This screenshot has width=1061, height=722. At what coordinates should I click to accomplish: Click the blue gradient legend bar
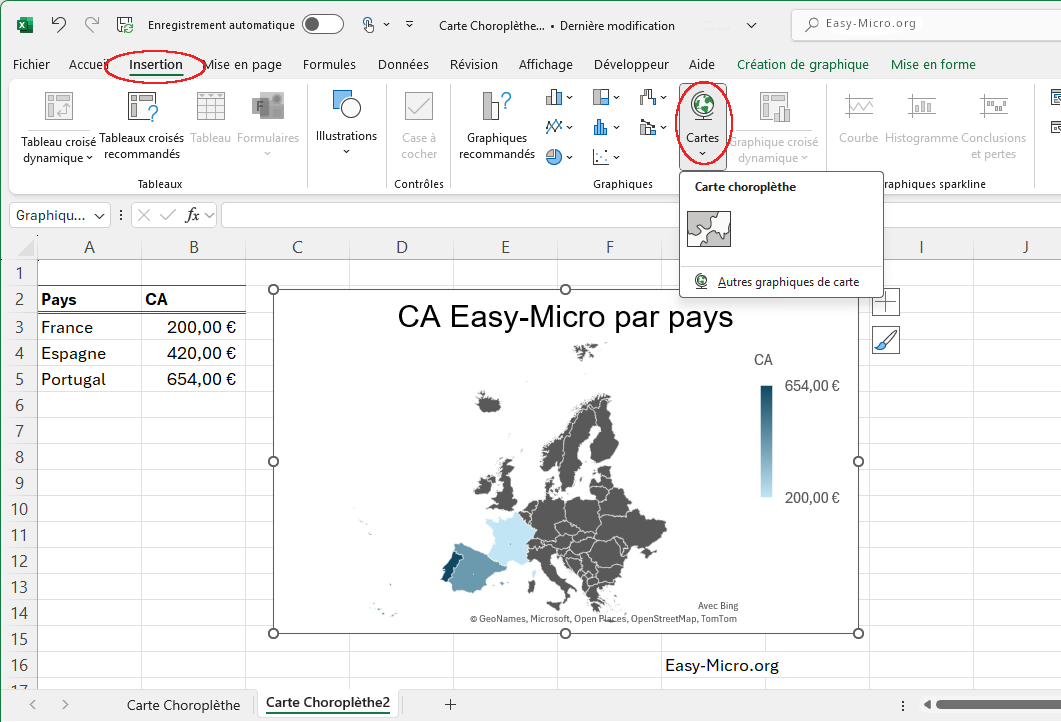(766, 441)
